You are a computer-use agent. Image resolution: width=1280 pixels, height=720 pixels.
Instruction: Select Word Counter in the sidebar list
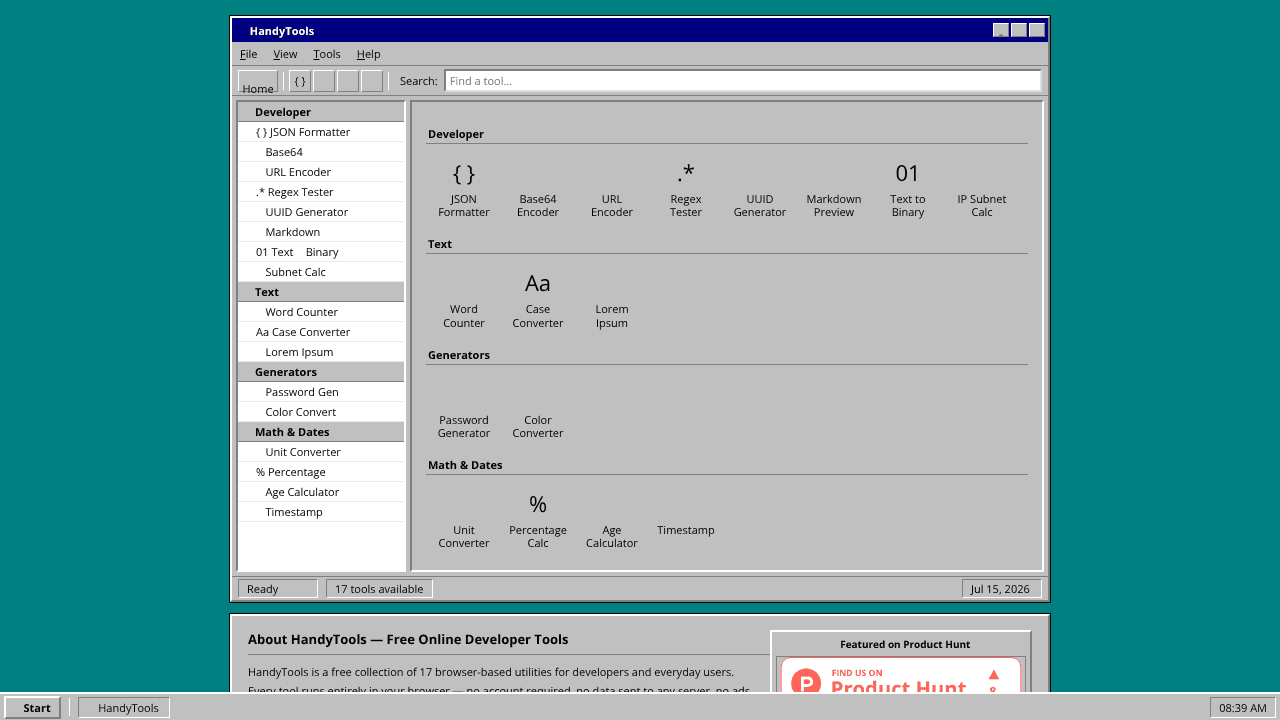pos(321,312)
